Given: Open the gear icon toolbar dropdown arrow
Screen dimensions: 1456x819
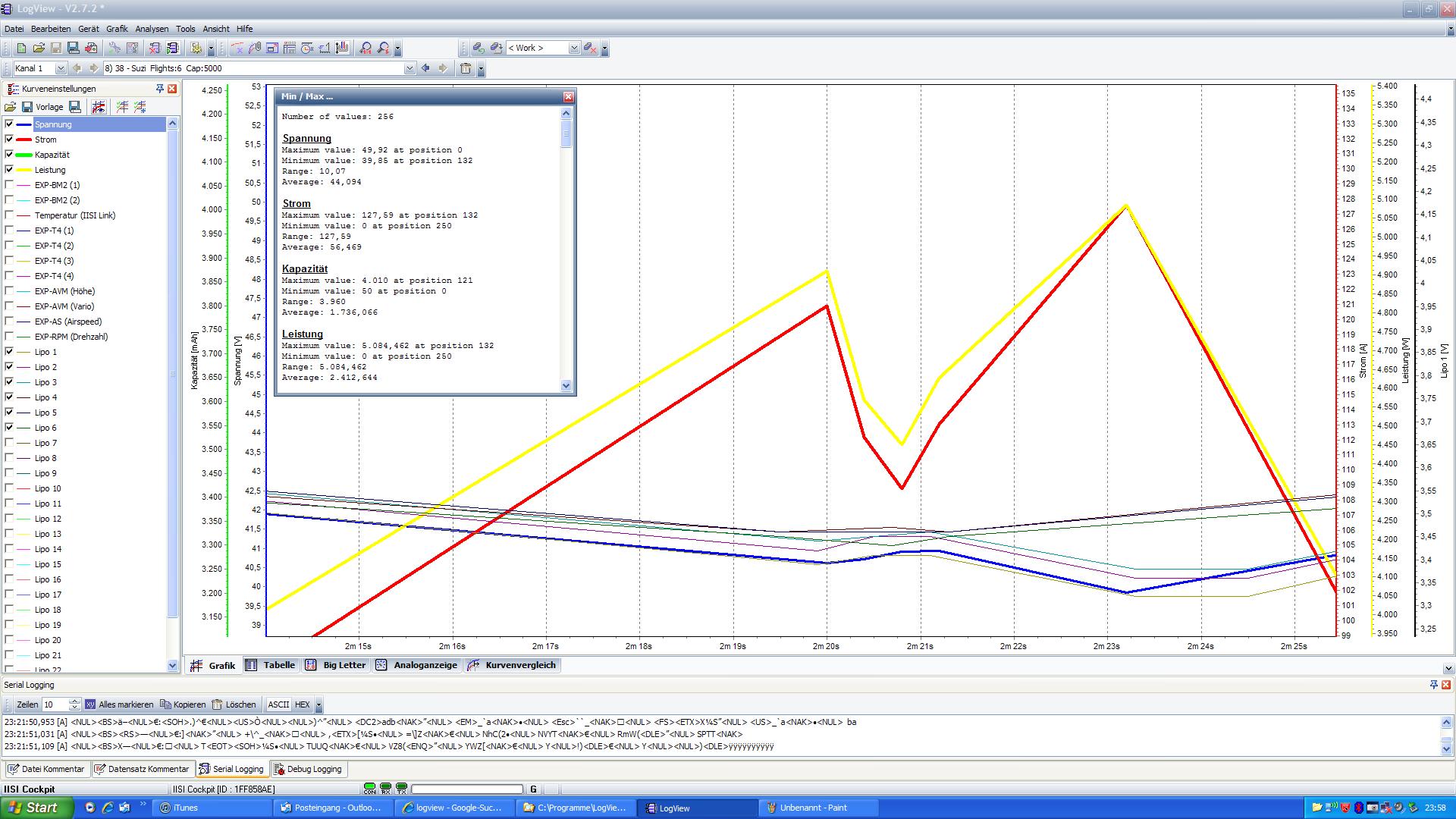Looking at the screenshot, I should 211,49.
